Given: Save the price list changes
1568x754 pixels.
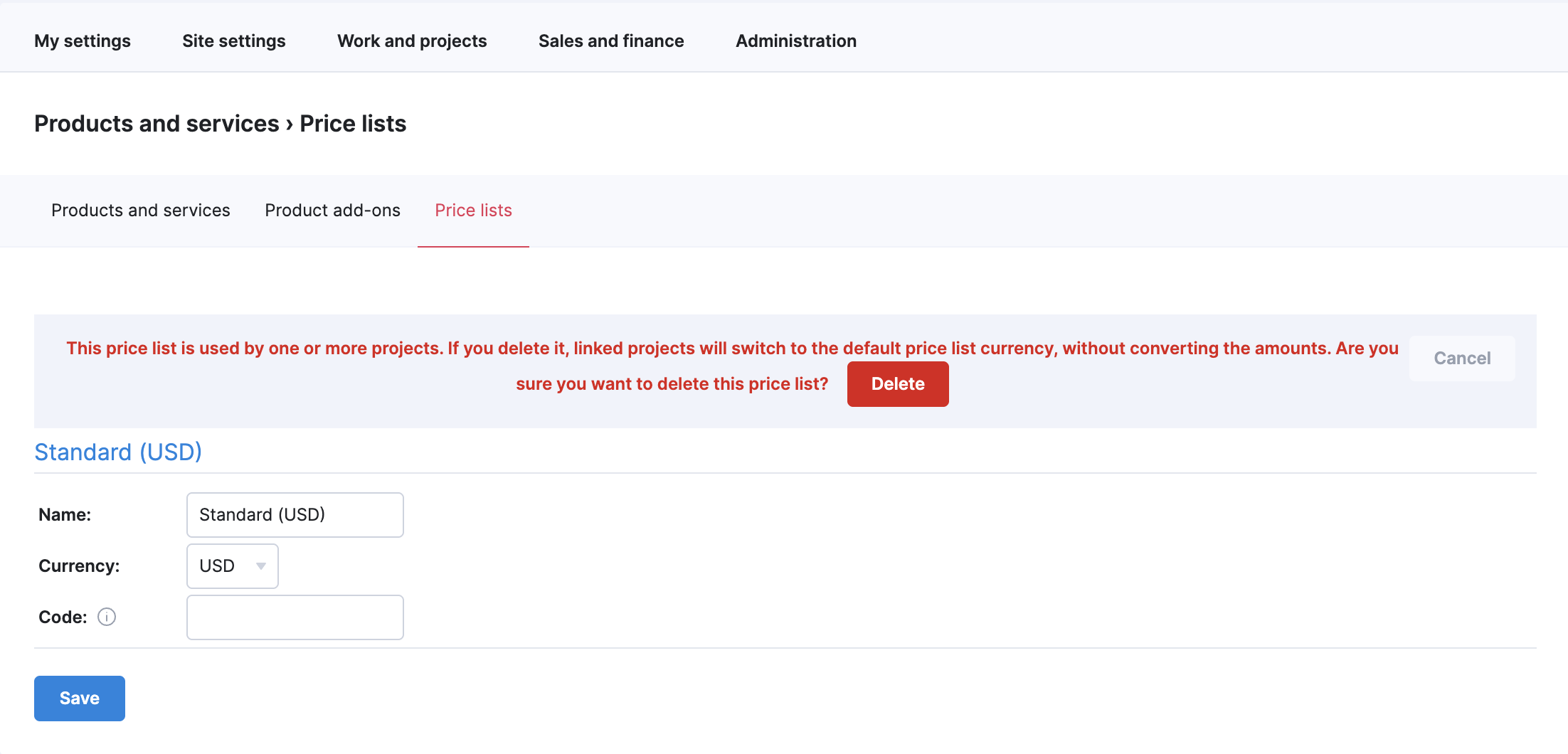Looking at the screenshot, I should [80, 699].
